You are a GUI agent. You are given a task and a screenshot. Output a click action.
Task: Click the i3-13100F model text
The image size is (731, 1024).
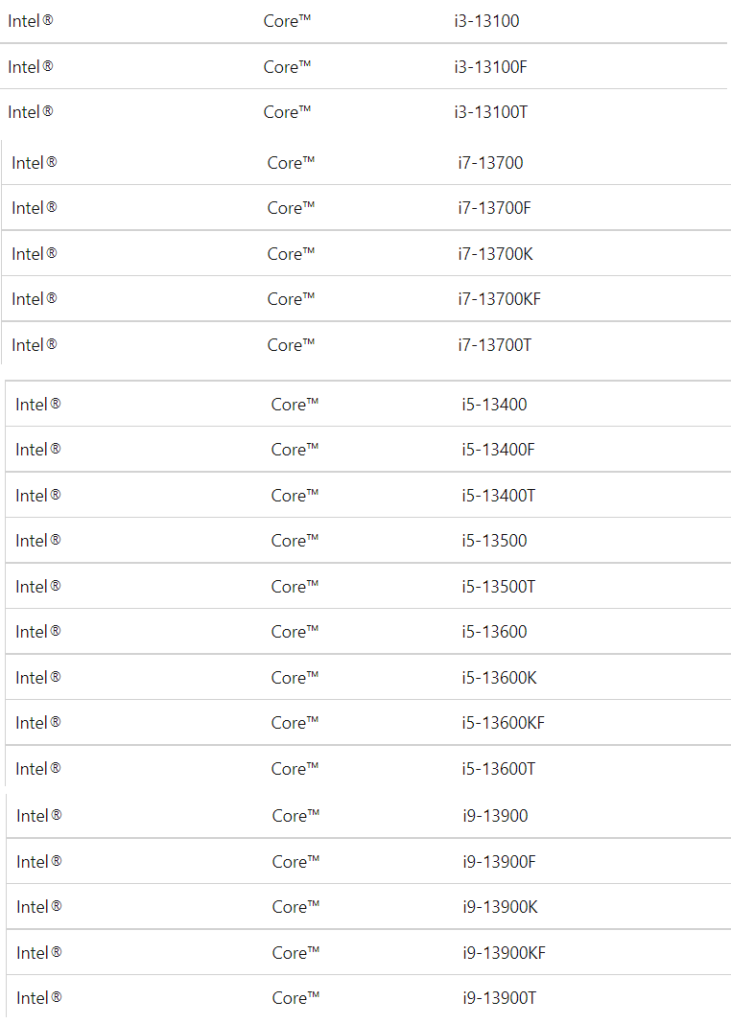pyautogui.click(x=491, y=67)
